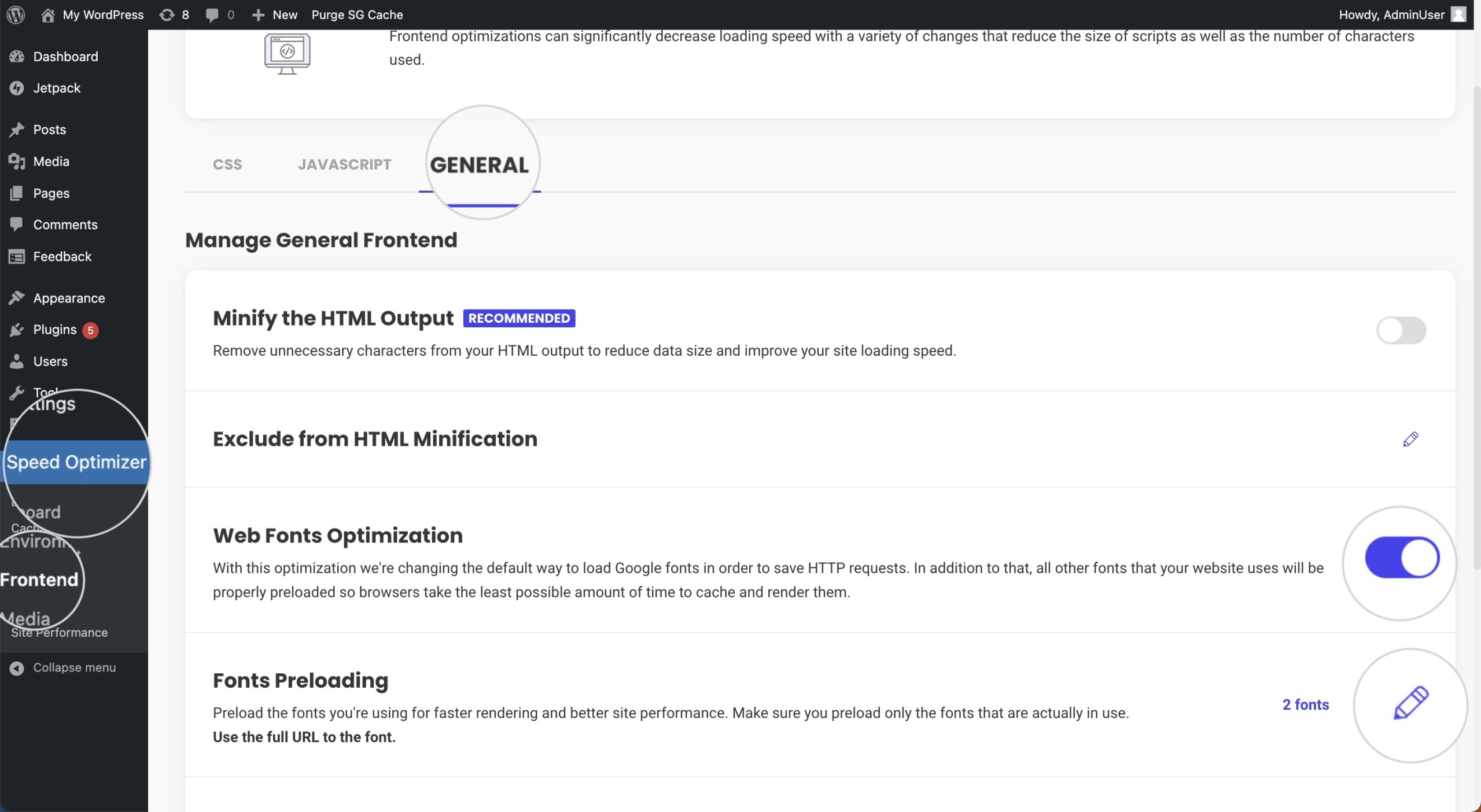Enable Minify the HTML Output toggle
1481x812 pixels.
tap(1401, 330)
